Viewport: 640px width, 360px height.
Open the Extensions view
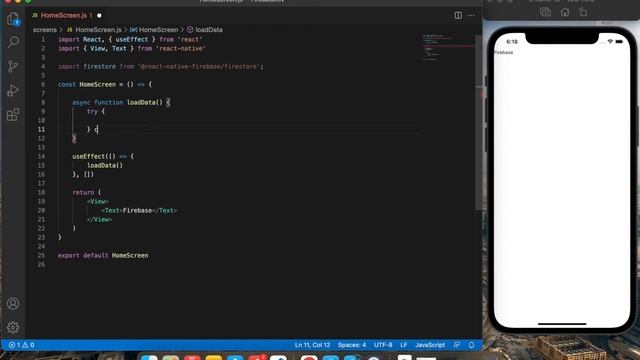(13, 115)
